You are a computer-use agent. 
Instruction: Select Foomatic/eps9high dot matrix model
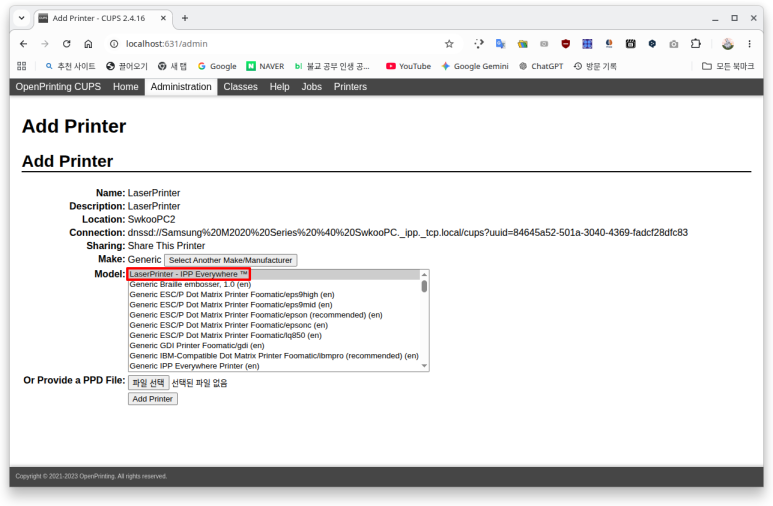coord(274,294)
